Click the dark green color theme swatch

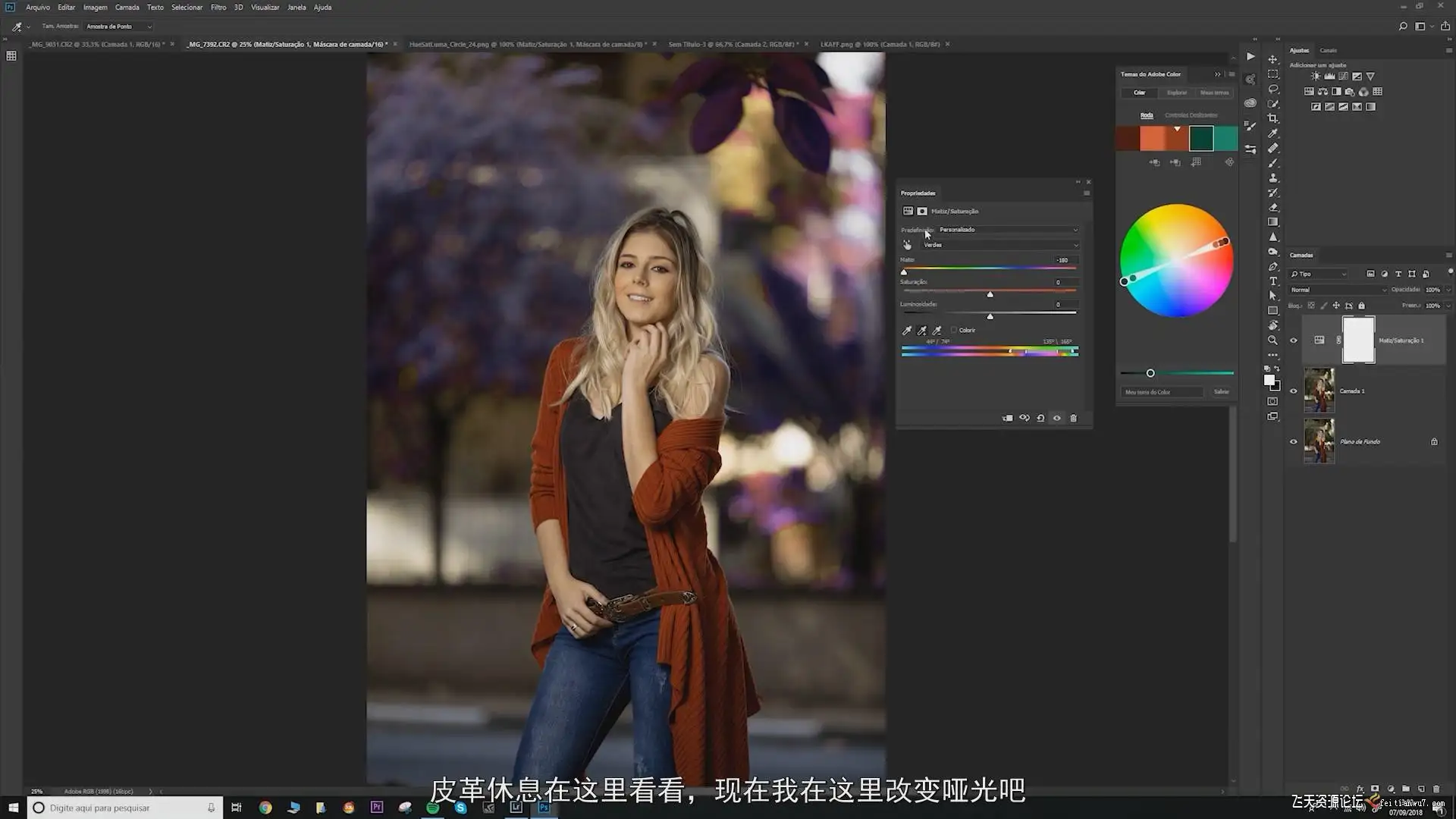1201,138
